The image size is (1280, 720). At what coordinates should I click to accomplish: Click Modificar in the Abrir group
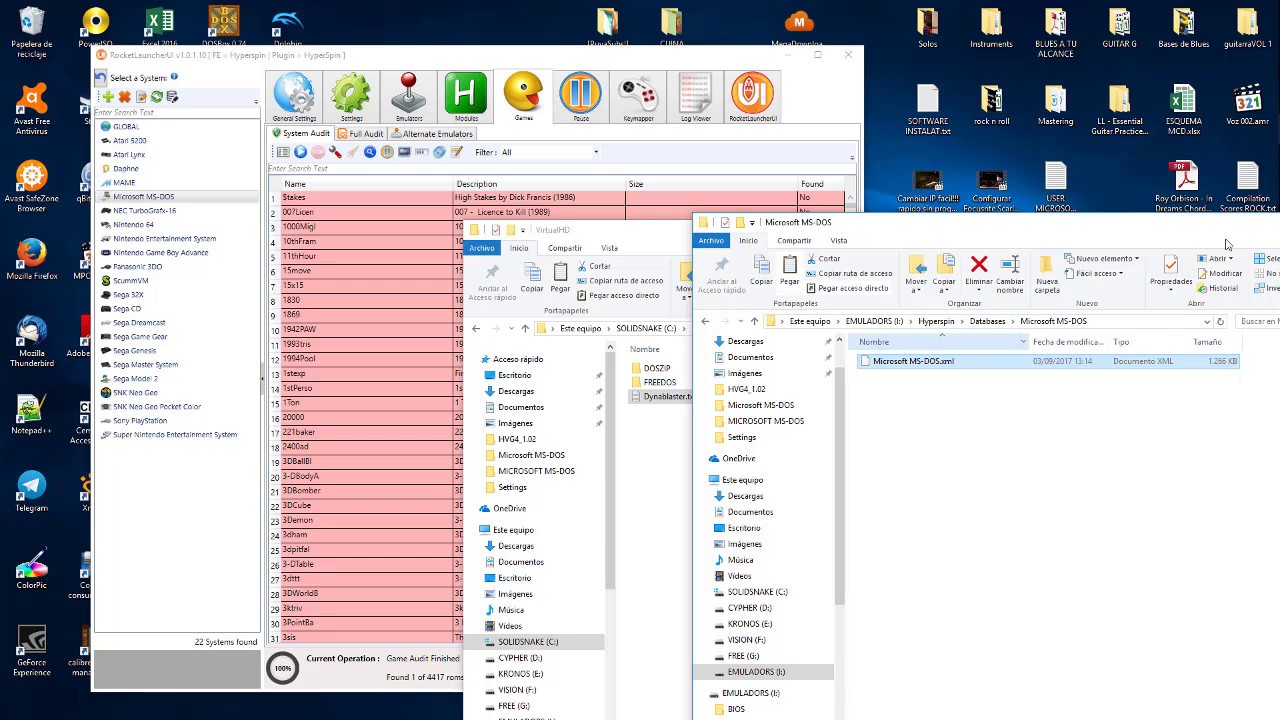[1219, 273]
